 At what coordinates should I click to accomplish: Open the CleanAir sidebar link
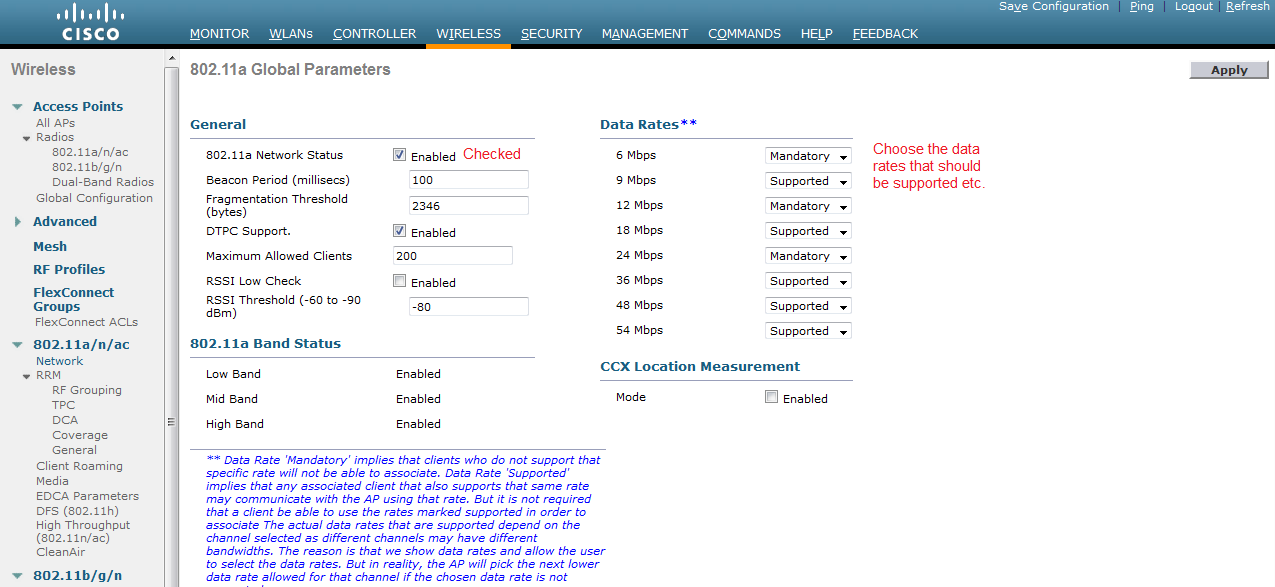pos(60,552)
